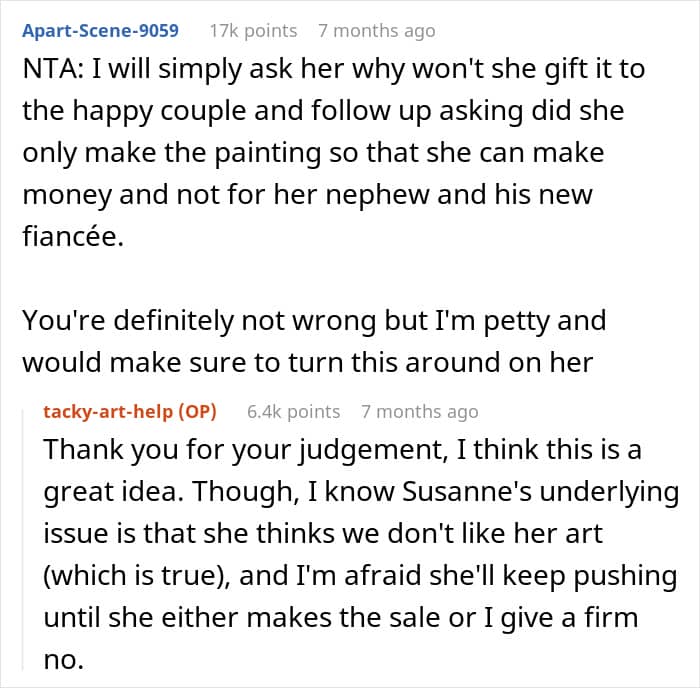
Task: Click the 6.4k points score label
Action: 293,412
